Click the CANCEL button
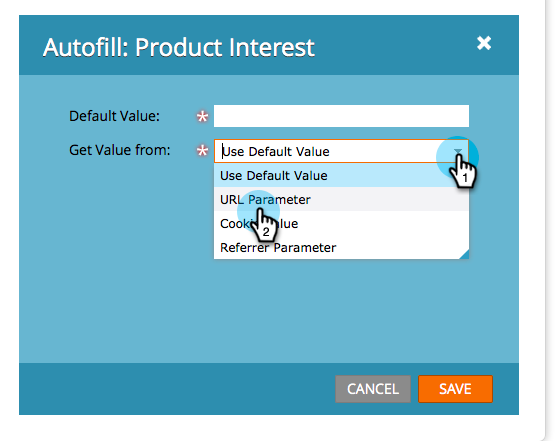The image size is (557, 441). coord(373,389)
